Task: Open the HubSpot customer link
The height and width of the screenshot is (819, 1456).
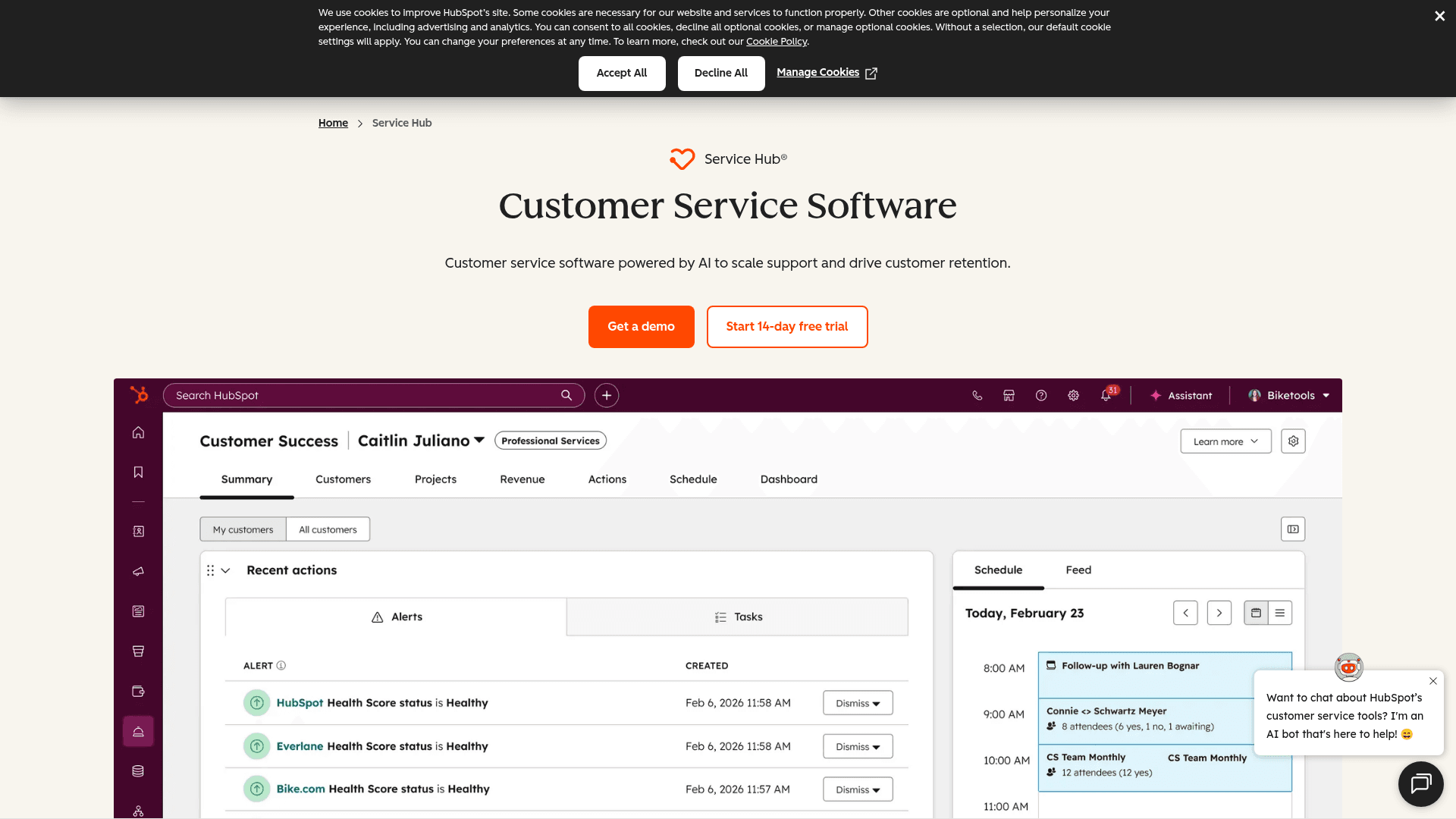Action: pyautogui.click(x=300, y=703)
